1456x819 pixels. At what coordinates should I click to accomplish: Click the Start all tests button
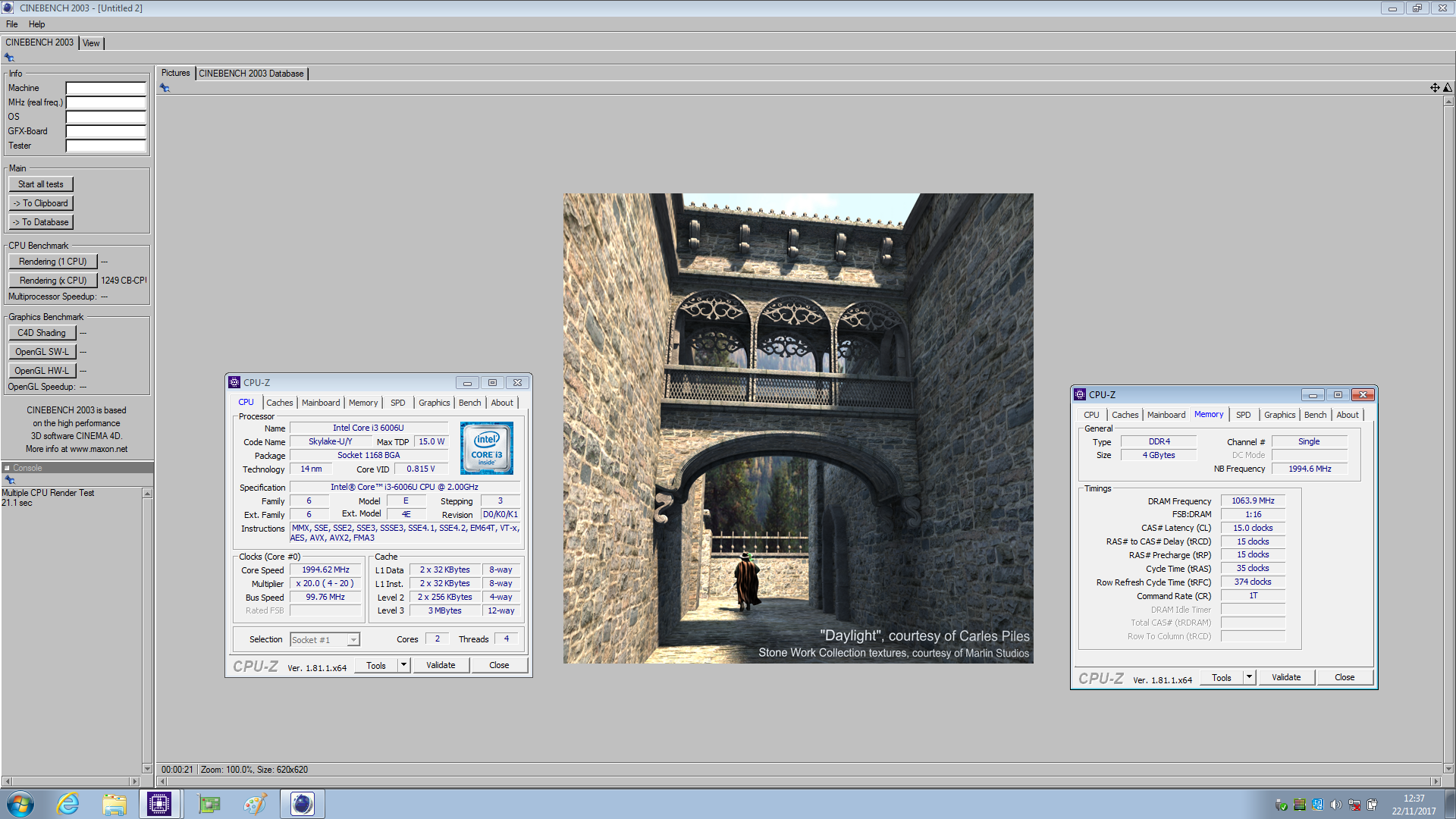tap(41, 184)
